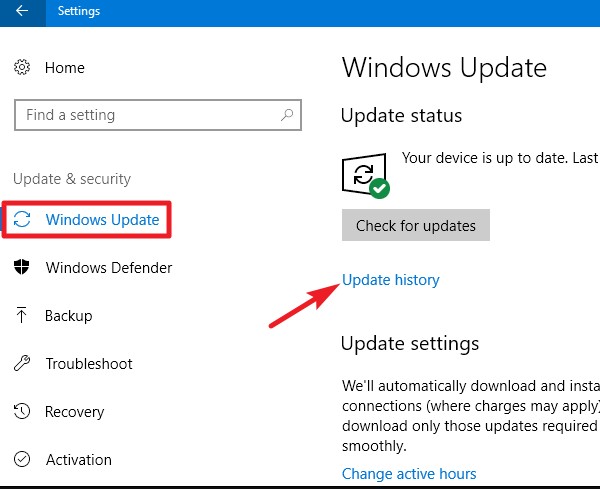Click the Settings title in the title bar

[x=79, y=11]
